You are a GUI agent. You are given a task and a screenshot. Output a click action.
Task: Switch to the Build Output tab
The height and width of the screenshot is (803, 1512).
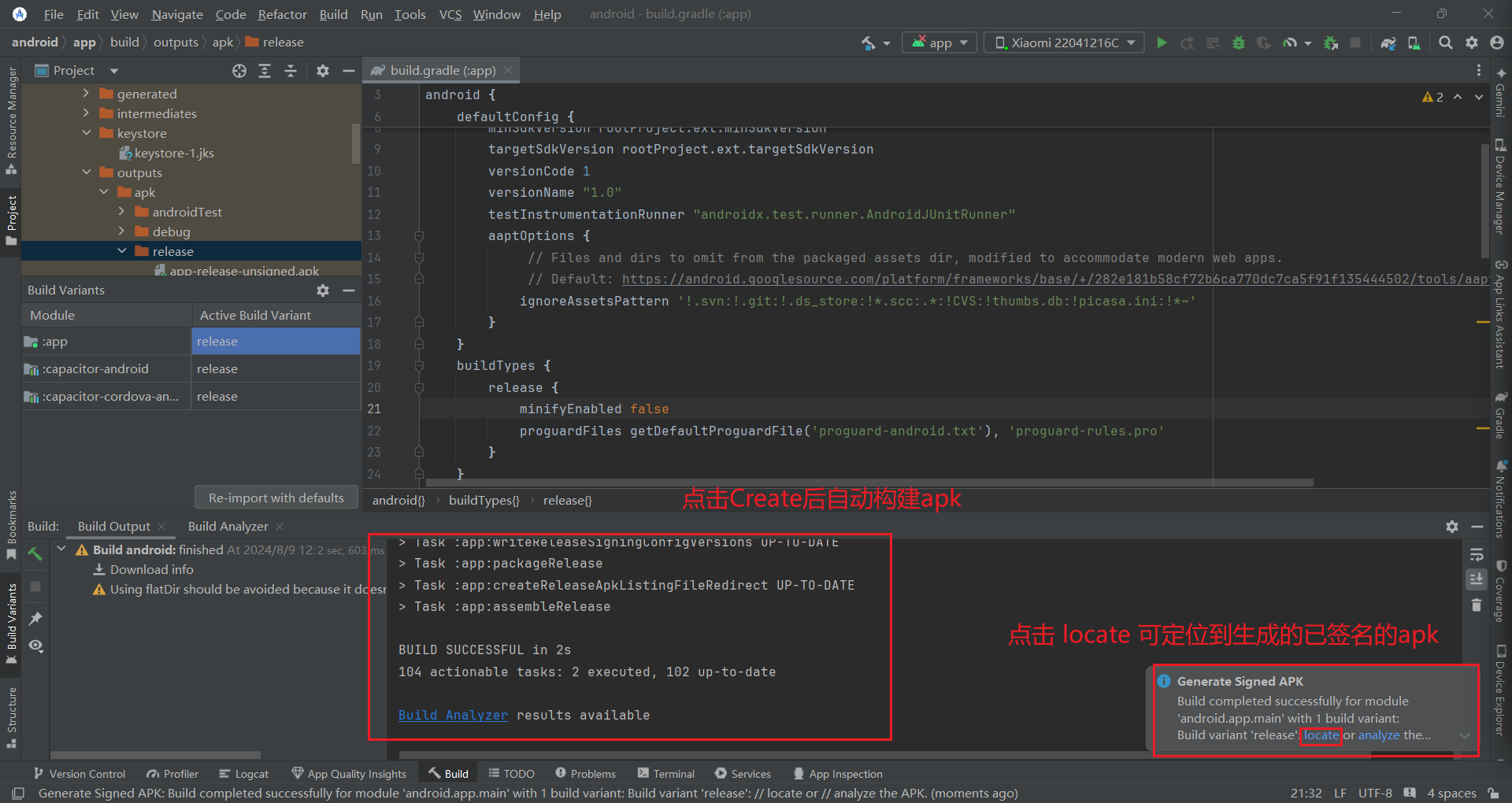113,527
